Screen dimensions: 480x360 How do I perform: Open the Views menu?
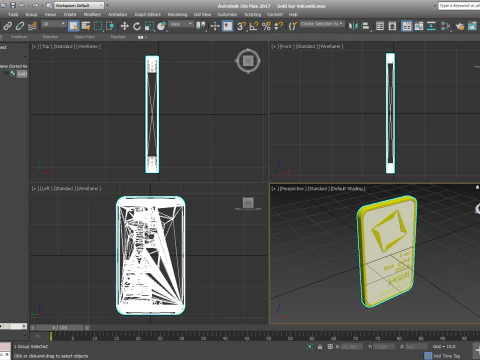point(50,14)
